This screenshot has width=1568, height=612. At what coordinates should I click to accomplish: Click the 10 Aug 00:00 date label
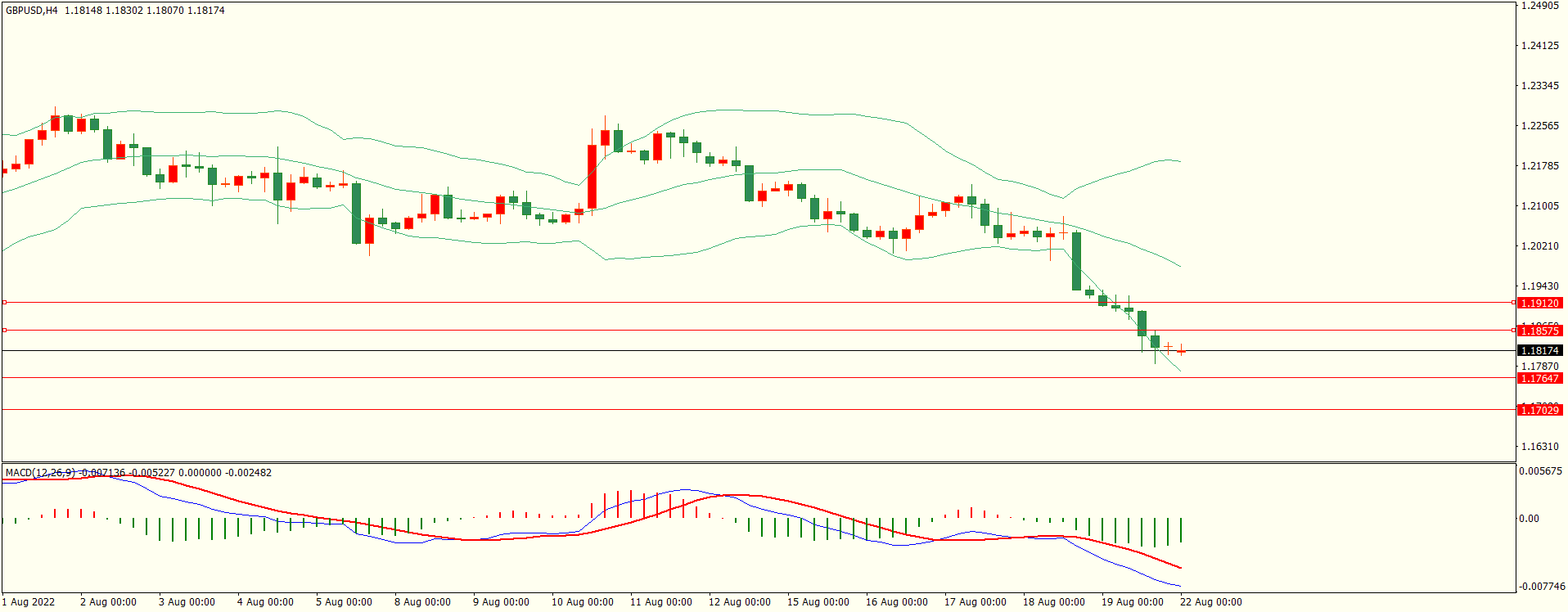(582, 602)
